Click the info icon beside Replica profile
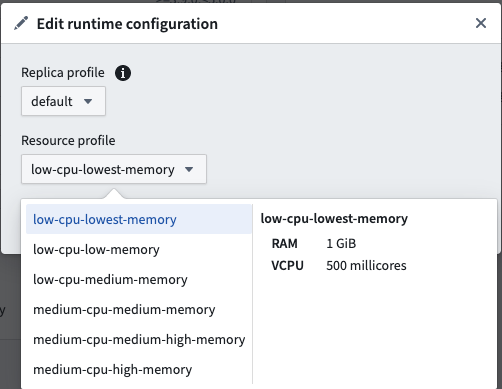Viewport: 502px width, 389px height. (123, 73)
